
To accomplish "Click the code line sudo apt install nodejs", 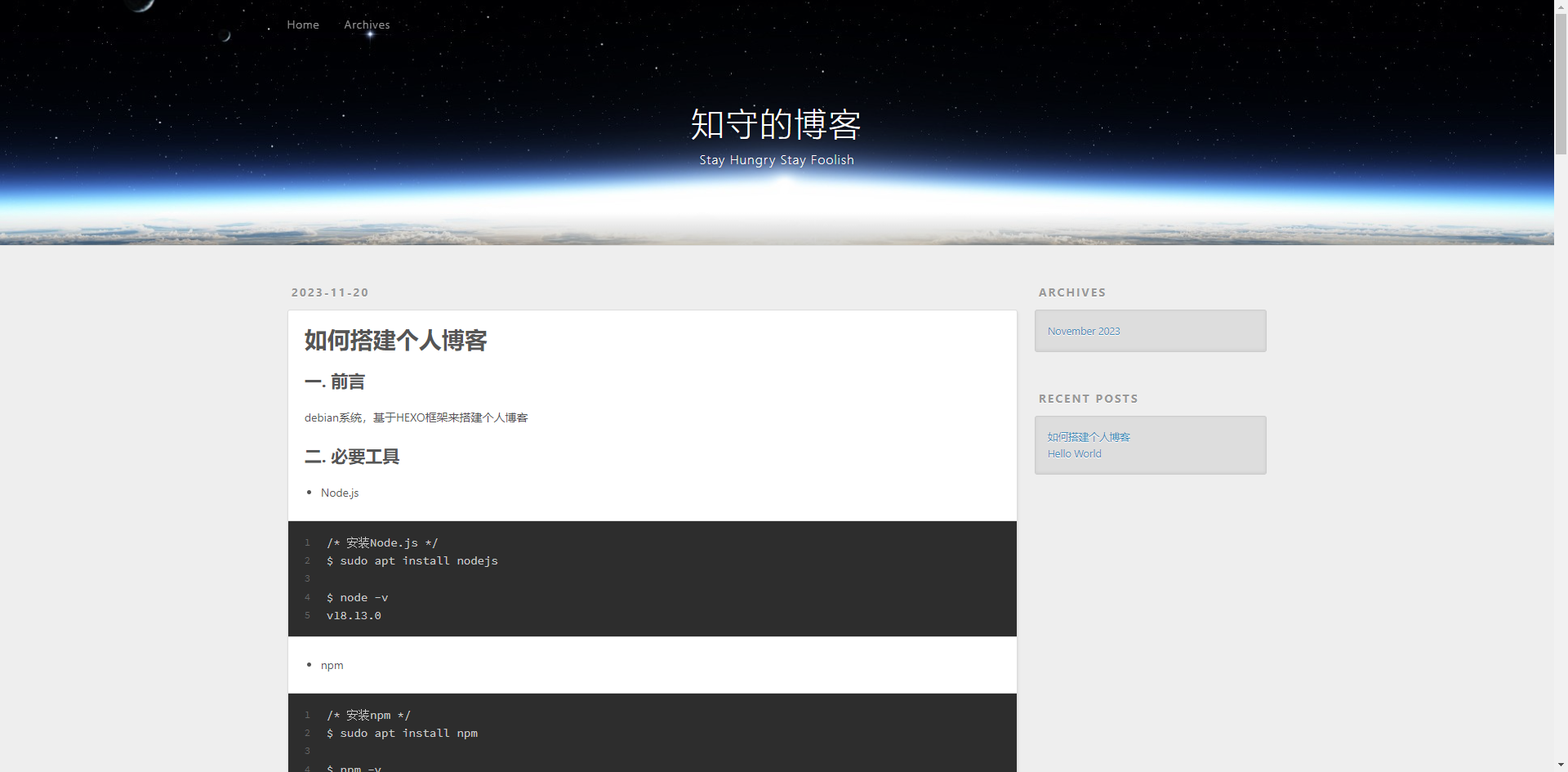I will pos(412,560).
